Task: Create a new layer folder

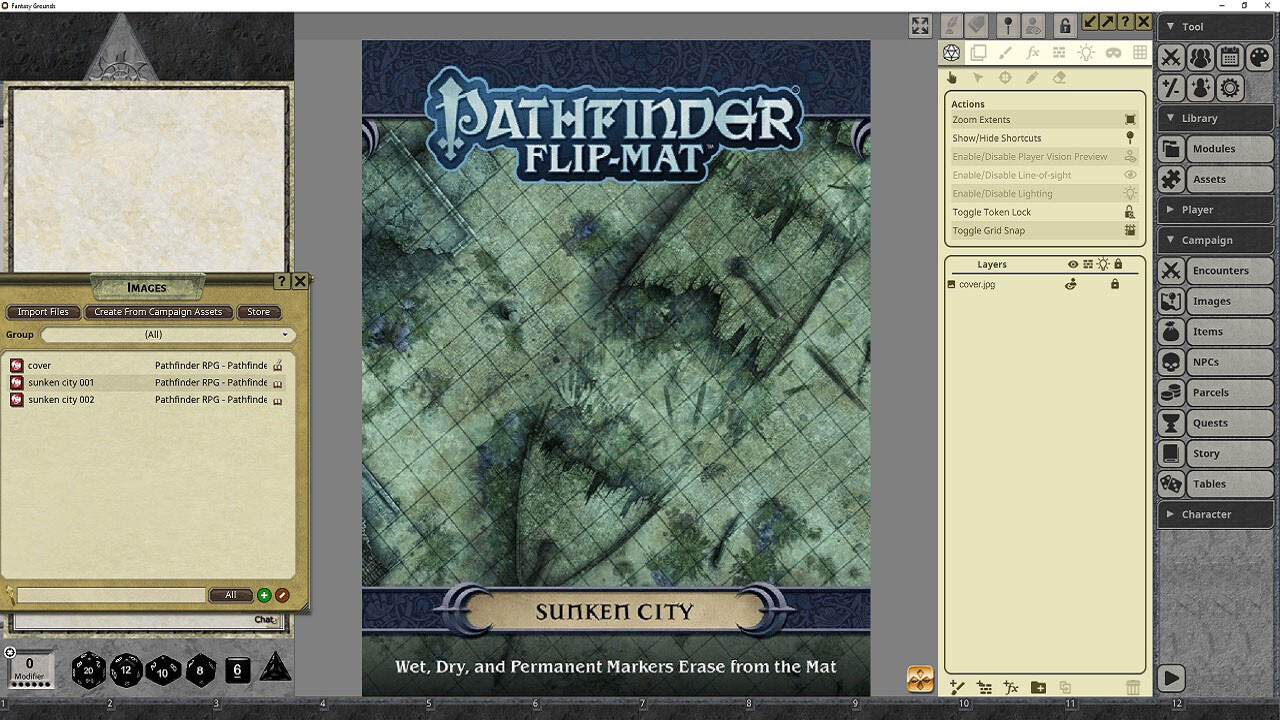Action: [1038, 688]
